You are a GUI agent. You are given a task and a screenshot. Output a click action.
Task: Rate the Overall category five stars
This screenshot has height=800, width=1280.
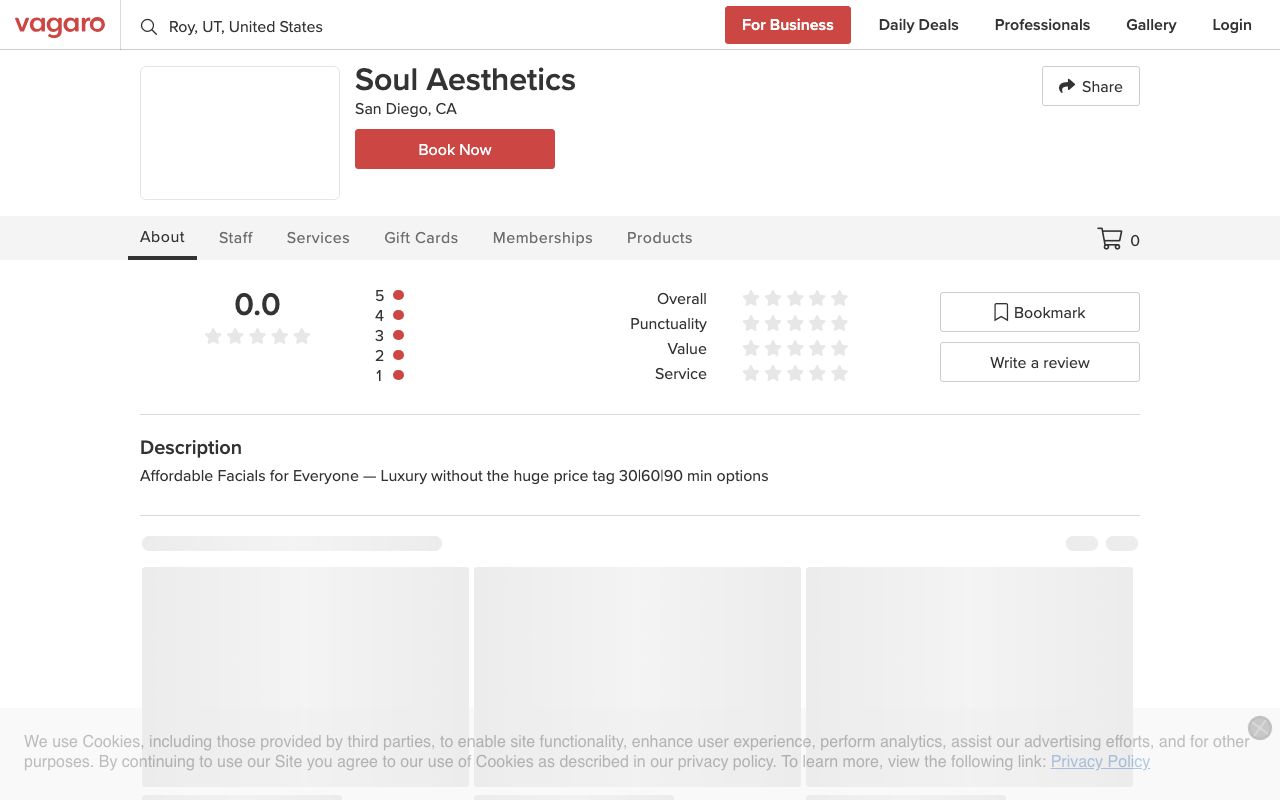[840, 298]
